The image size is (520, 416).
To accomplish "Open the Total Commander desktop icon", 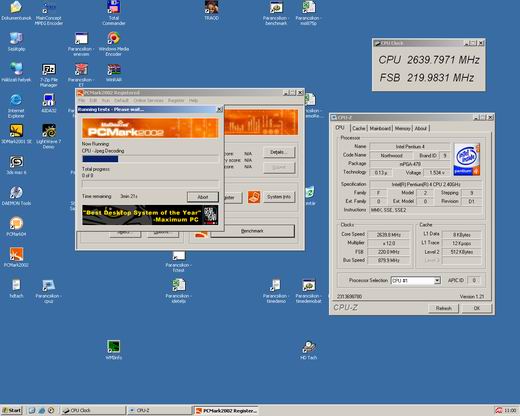I will coord(114,13).
